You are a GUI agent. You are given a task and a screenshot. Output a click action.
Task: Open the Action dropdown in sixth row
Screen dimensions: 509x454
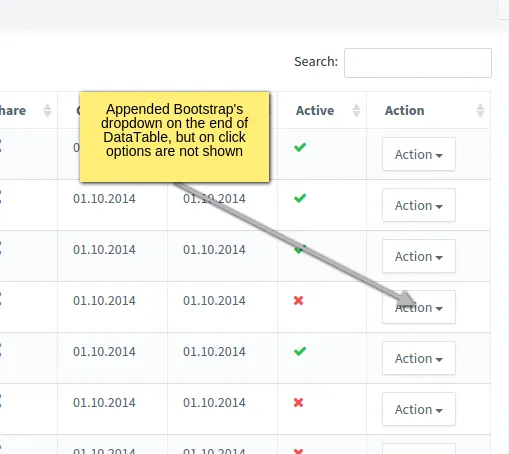coord(419,409)
